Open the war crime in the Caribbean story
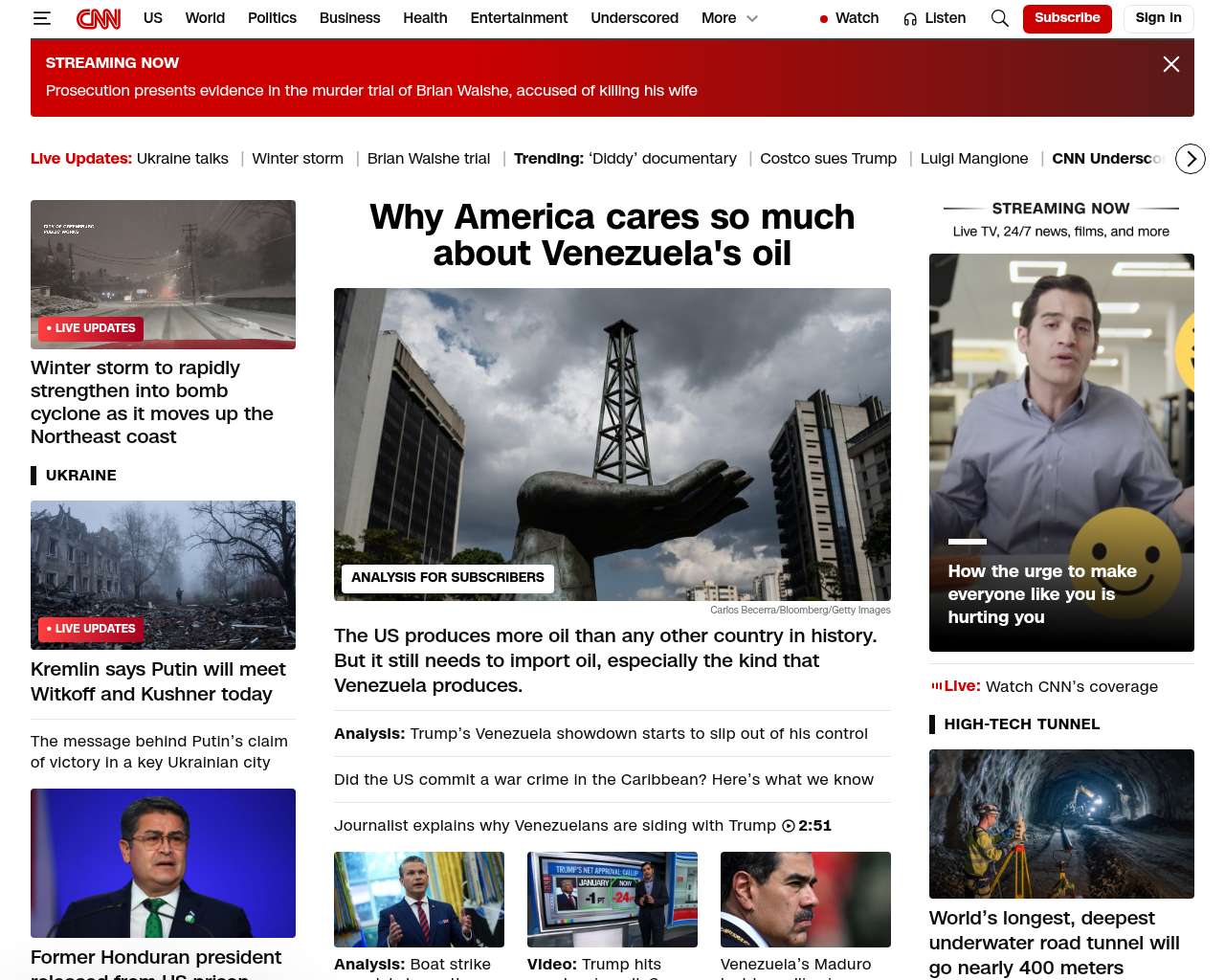Screen dimensions: 1225x980 point(604,780)
